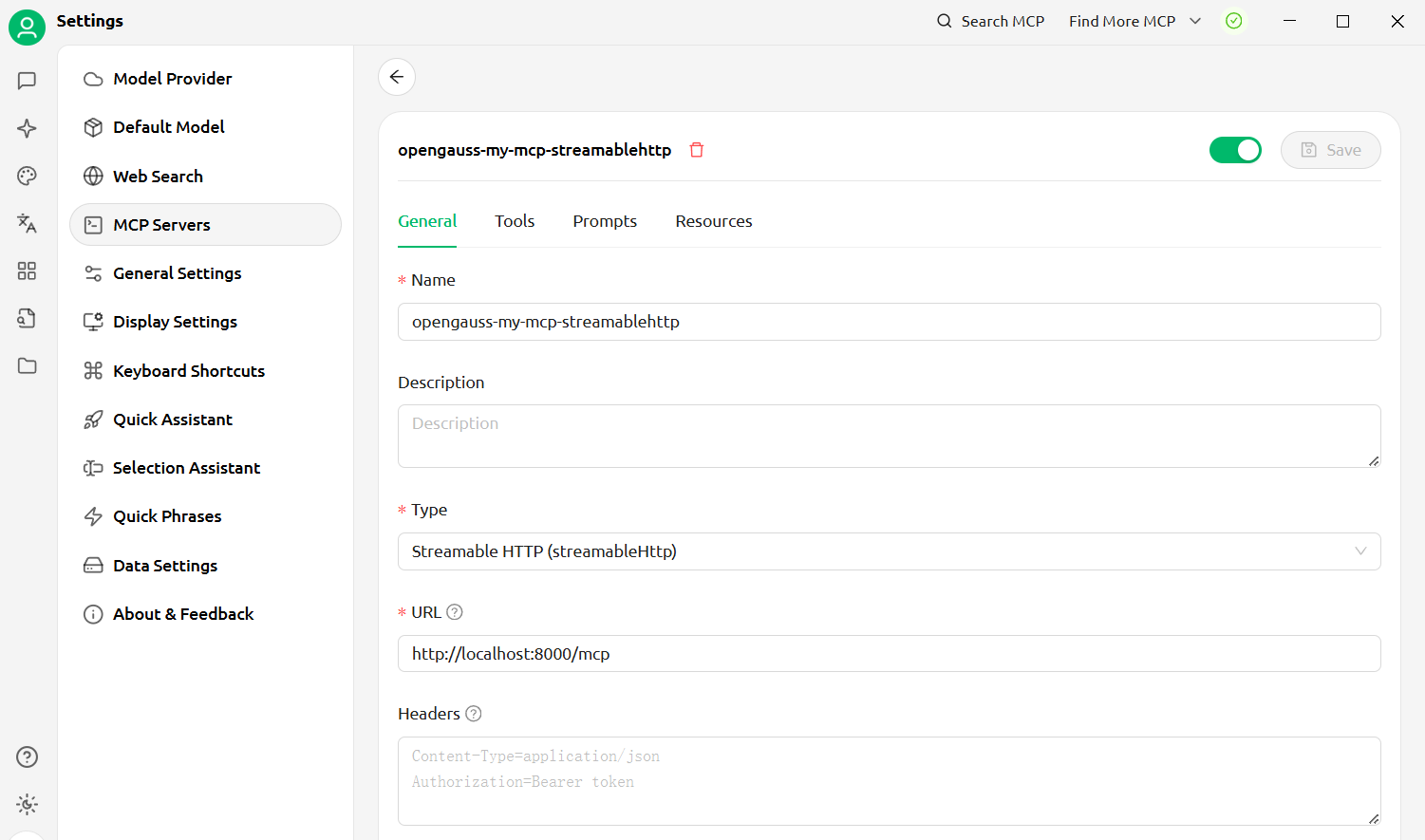Toggle the MCP server enable switch
Viewport: 1425px width, 840px height.
[x=1235, y=150]
